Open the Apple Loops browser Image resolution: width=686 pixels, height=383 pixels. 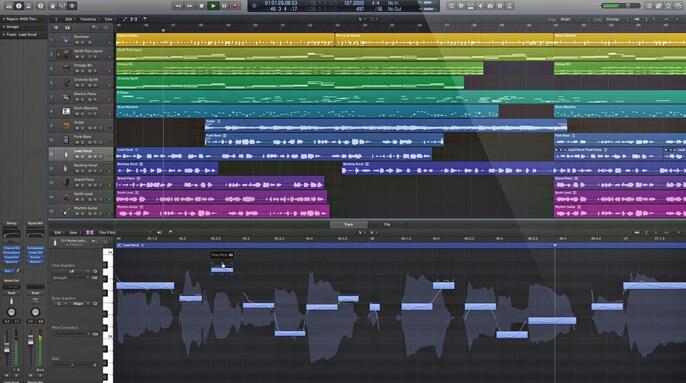pyautogui.click(x=668, y=6)
